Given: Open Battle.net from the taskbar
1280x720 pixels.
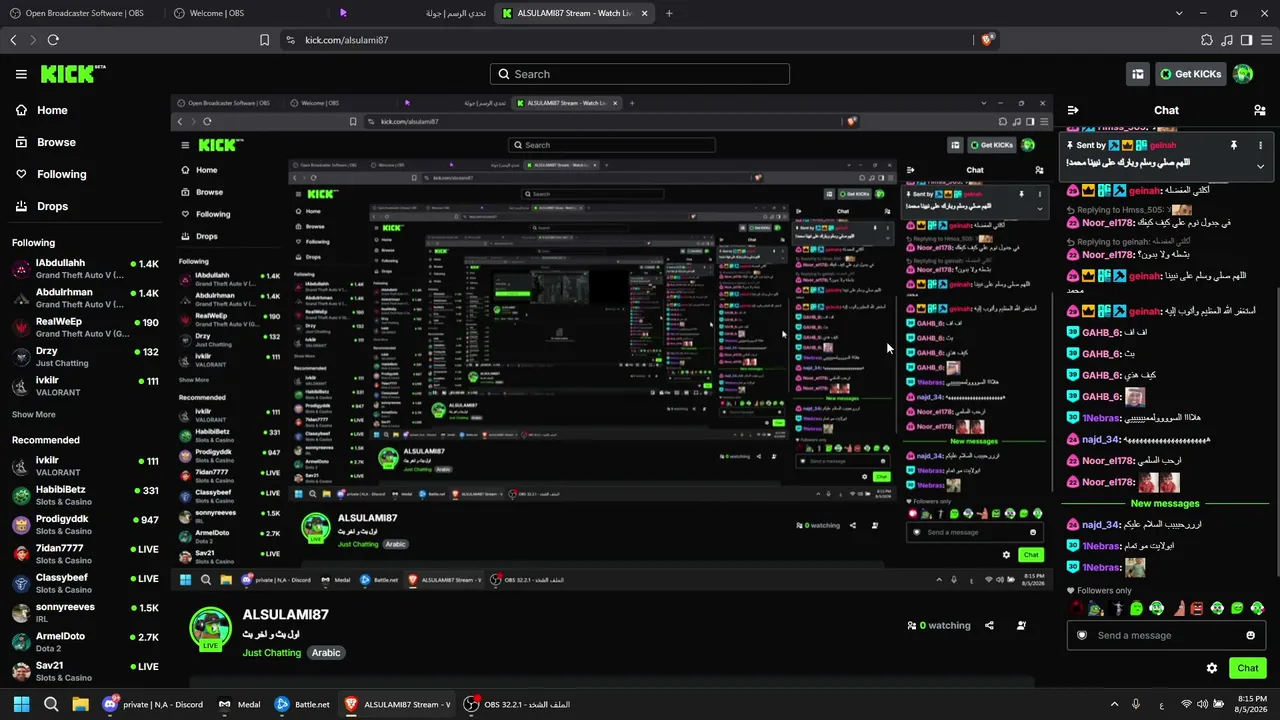Looking at the screenshot, I should 302,704.
